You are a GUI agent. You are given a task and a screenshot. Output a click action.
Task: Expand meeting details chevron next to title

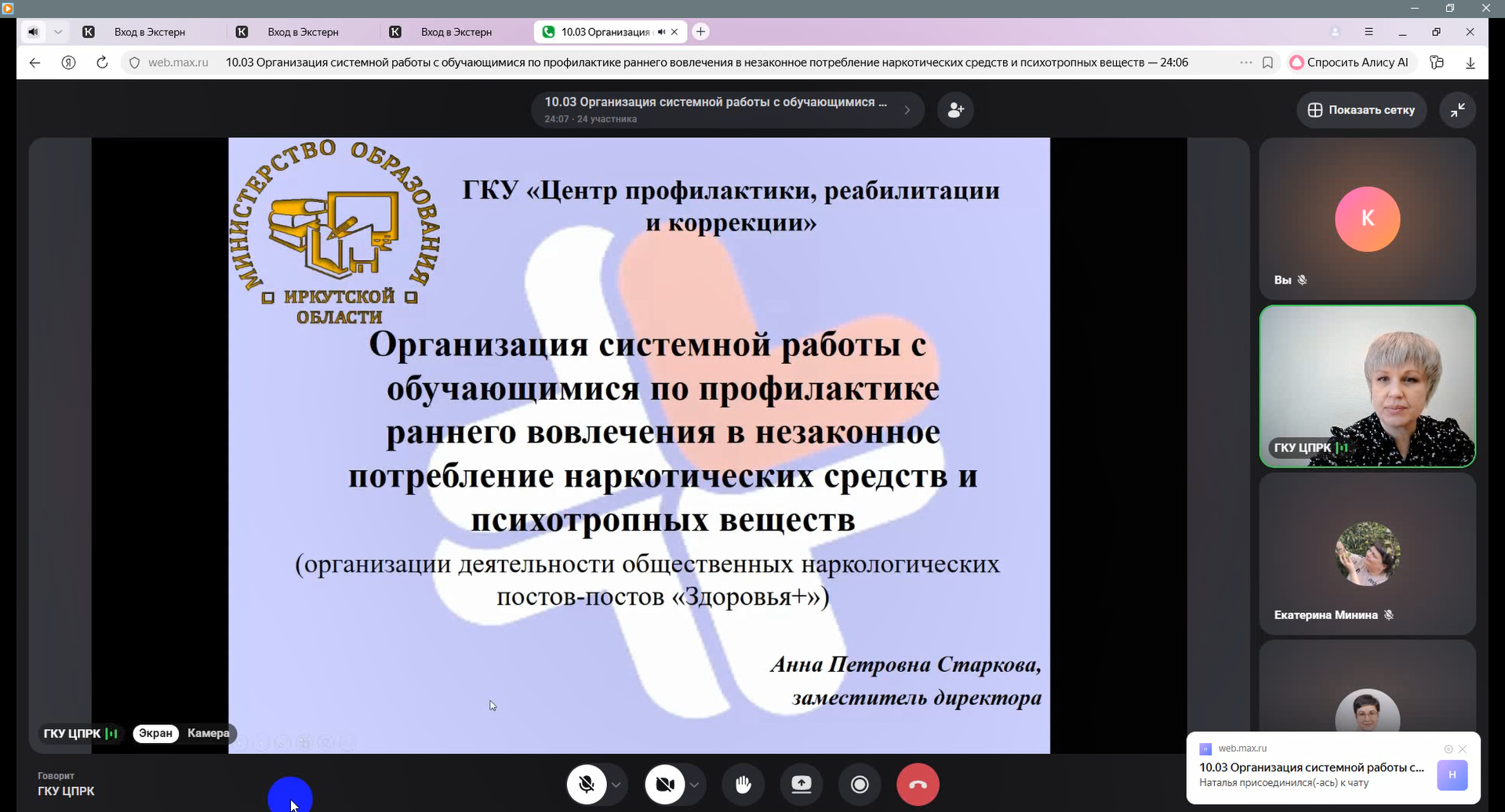pos(907,110)
